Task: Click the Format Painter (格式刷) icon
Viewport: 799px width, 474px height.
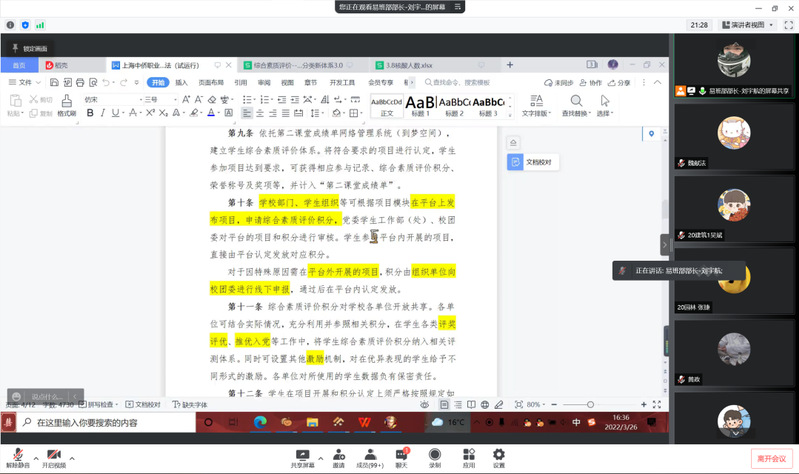Action: click(65, 103)
